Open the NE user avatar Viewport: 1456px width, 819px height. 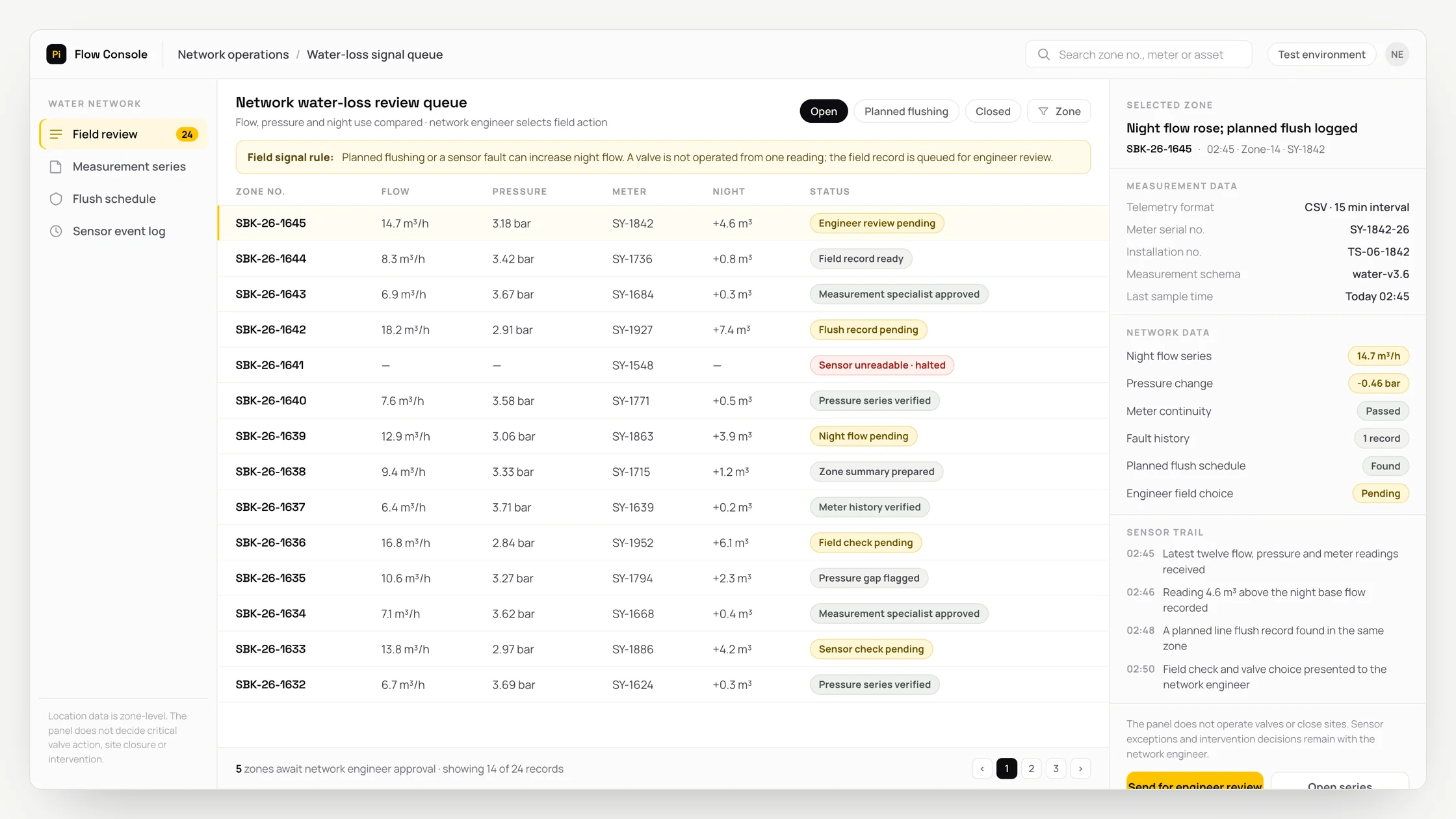[1397, 55]
